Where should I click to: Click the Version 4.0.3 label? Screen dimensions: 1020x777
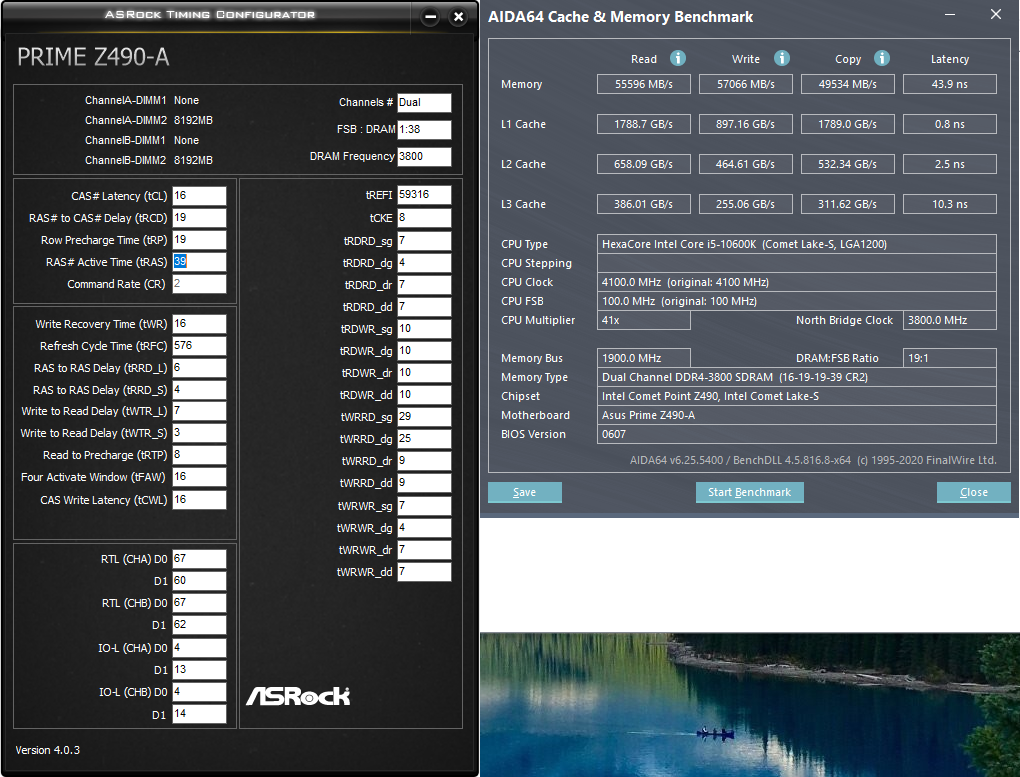pos(47,750)
